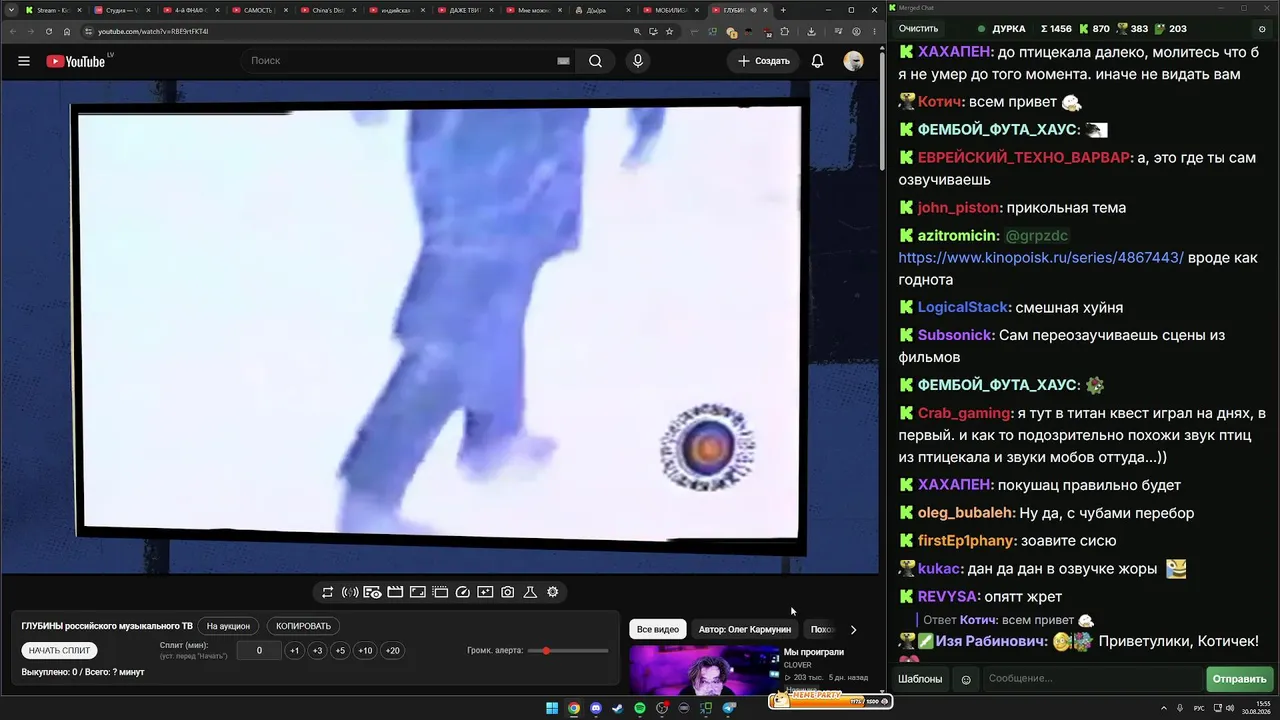
Task: Open Spotify from the taskbar
Action: click(640, 709)
